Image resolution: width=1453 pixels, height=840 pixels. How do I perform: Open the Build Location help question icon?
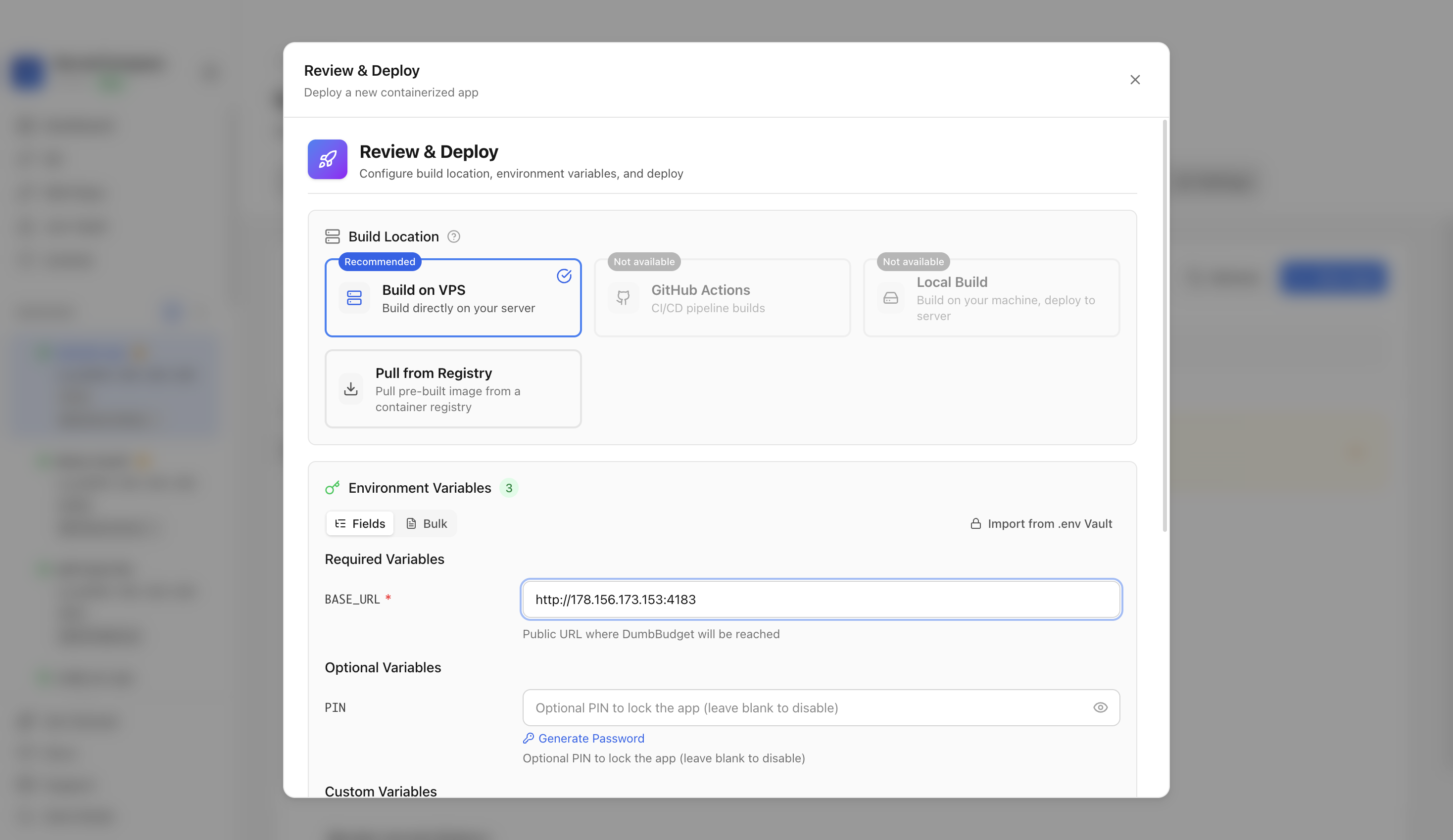pos(454,237)
